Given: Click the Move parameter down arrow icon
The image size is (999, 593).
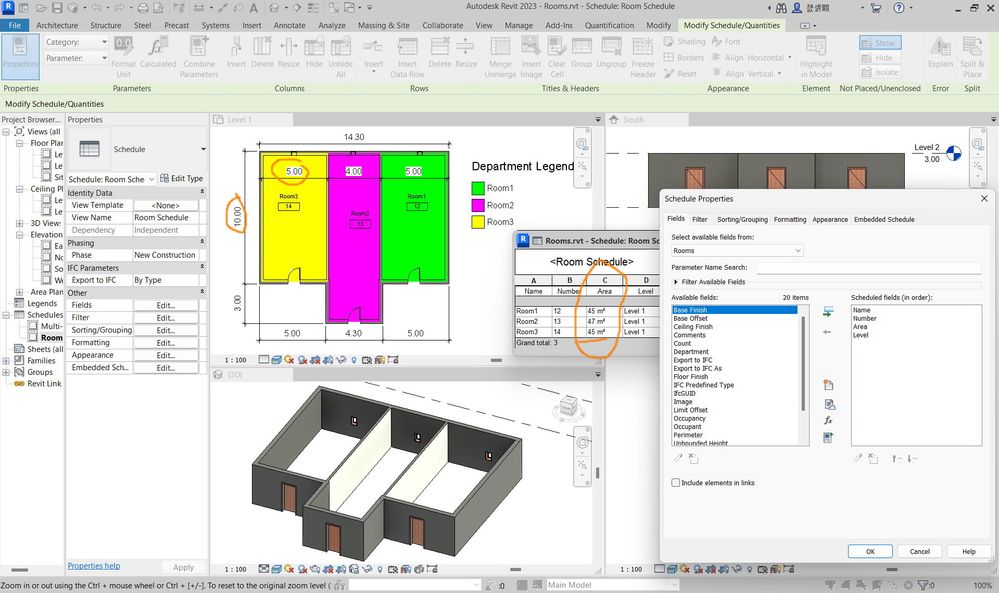Looking at the screenshot, I should click(x=911, y=459).
